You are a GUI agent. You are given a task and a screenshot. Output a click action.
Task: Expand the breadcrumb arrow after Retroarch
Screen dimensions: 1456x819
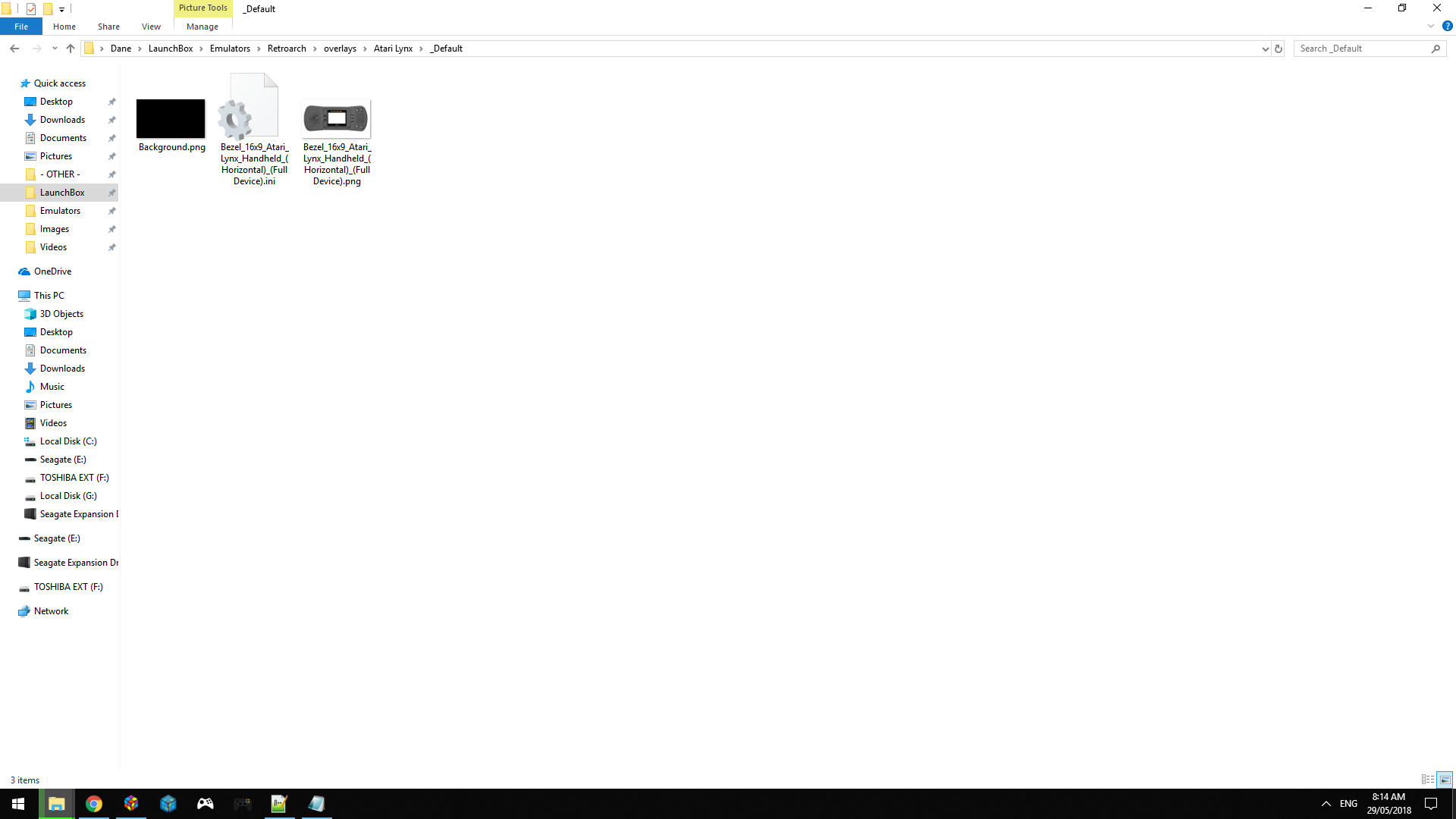point(315,49)
